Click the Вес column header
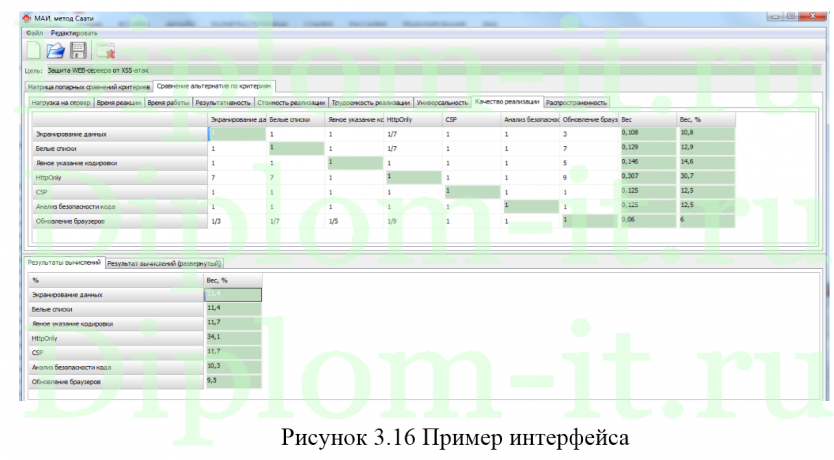The image size is (834, 460). (x=647, y=120)
